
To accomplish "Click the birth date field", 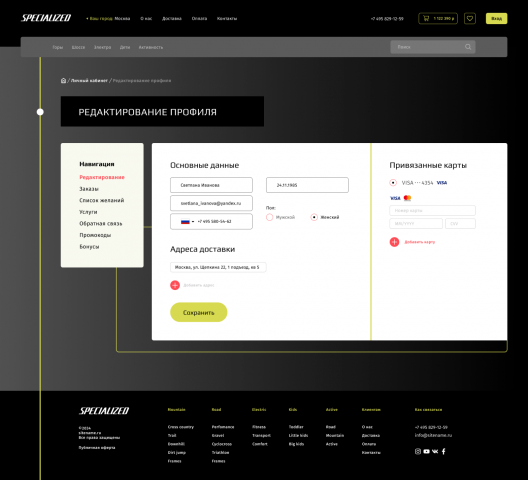I will point(307,185).
